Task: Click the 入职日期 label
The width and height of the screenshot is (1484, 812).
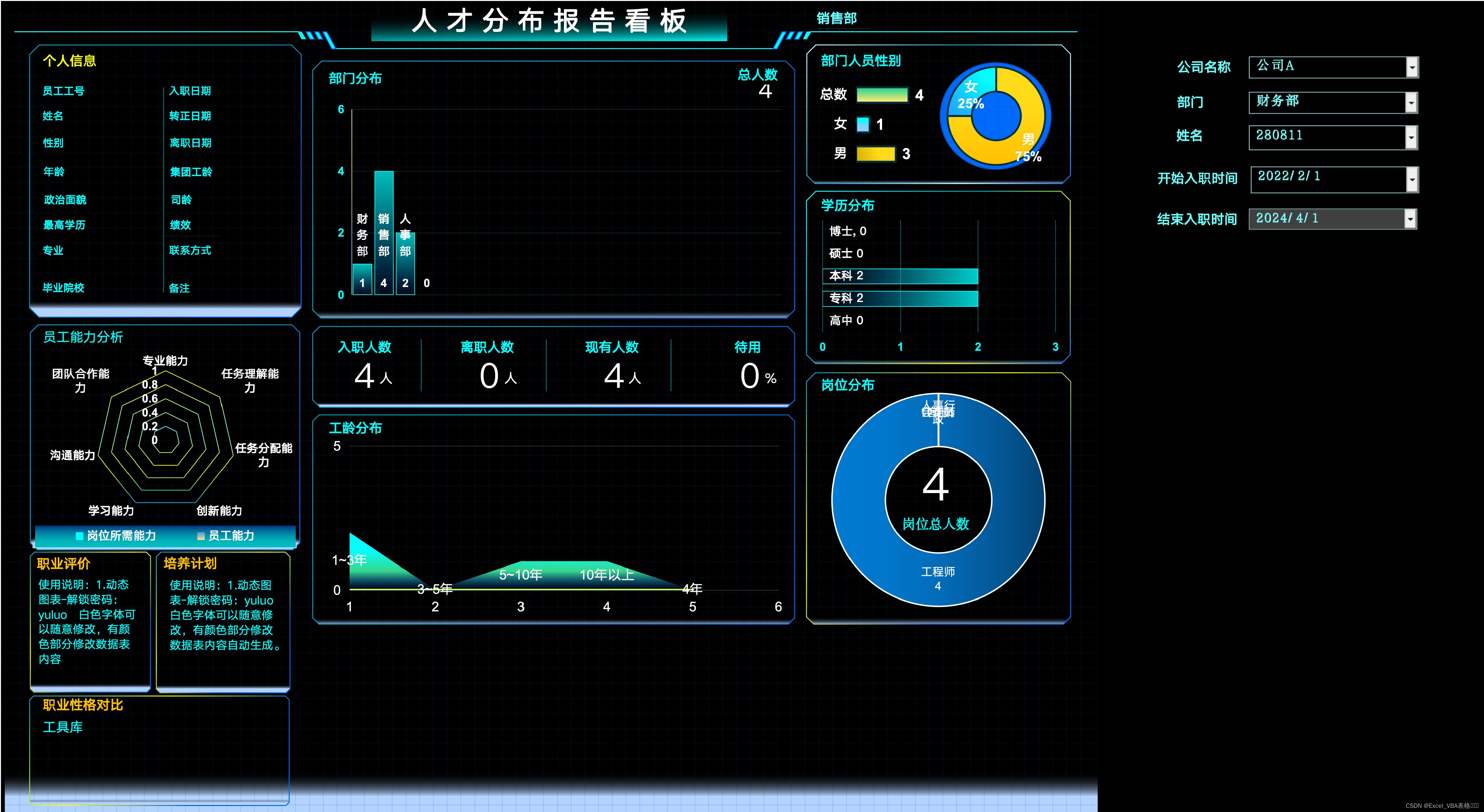Action: click(x=190, y=91)
